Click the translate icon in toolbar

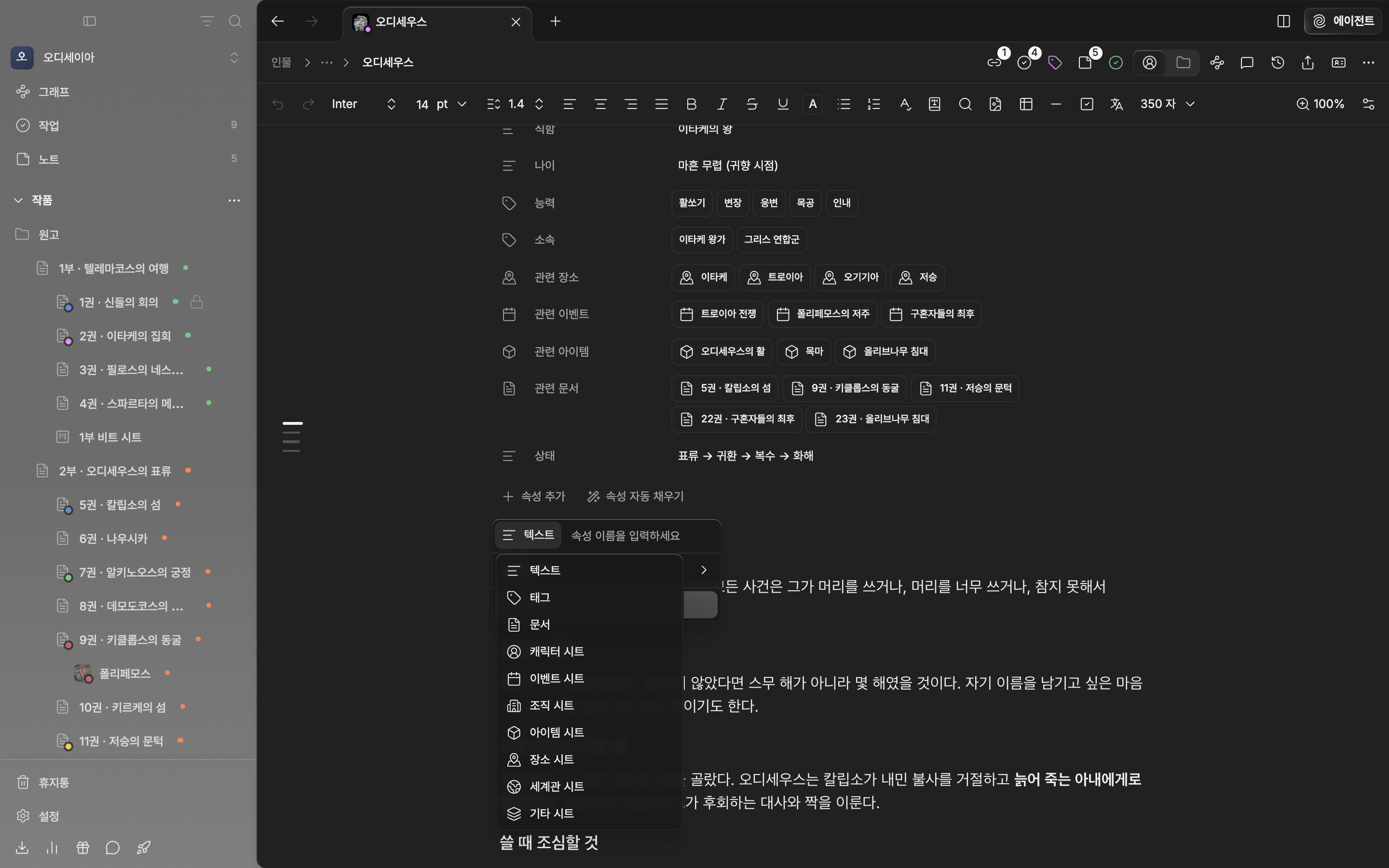[x=1117, y=104]
